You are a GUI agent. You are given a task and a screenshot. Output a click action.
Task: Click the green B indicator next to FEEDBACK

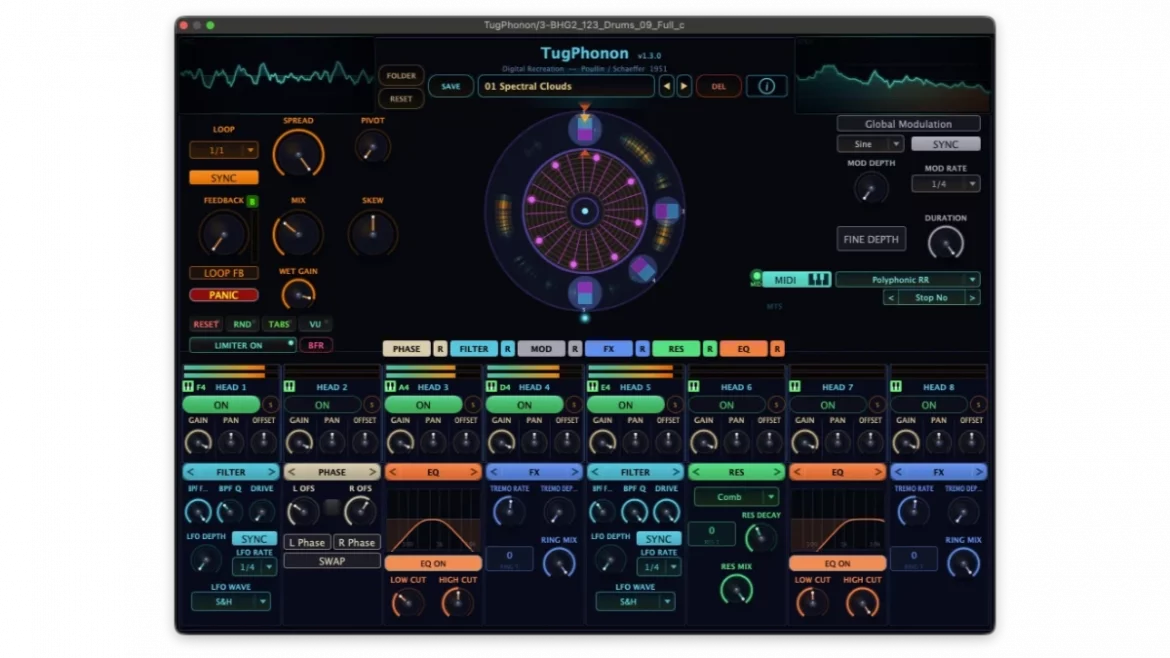[x=252, y=201]
